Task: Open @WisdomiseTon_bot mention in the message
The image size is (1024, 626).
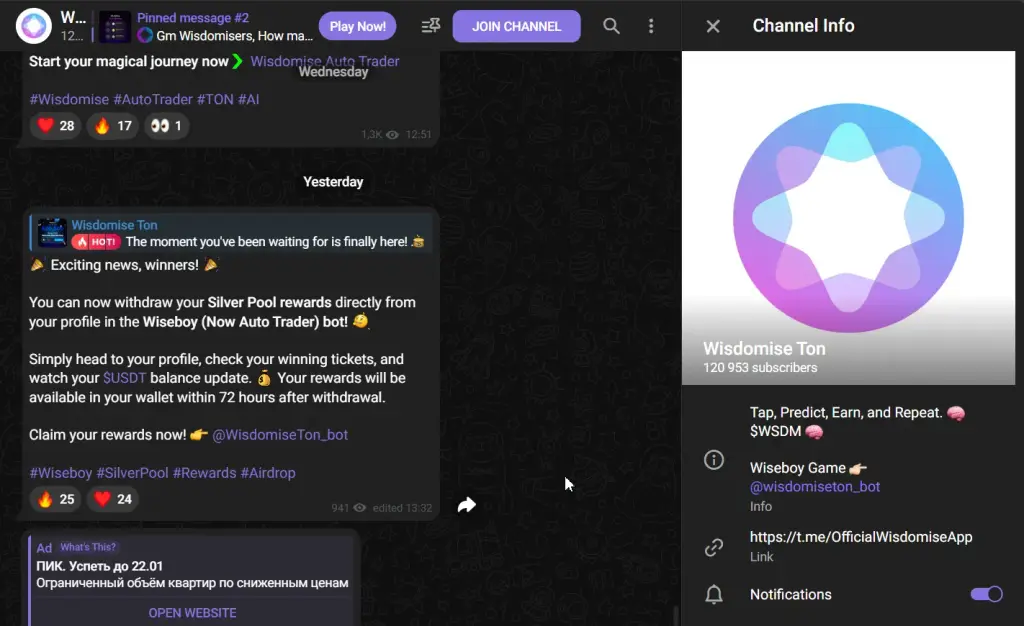Action: coord(280,435)
